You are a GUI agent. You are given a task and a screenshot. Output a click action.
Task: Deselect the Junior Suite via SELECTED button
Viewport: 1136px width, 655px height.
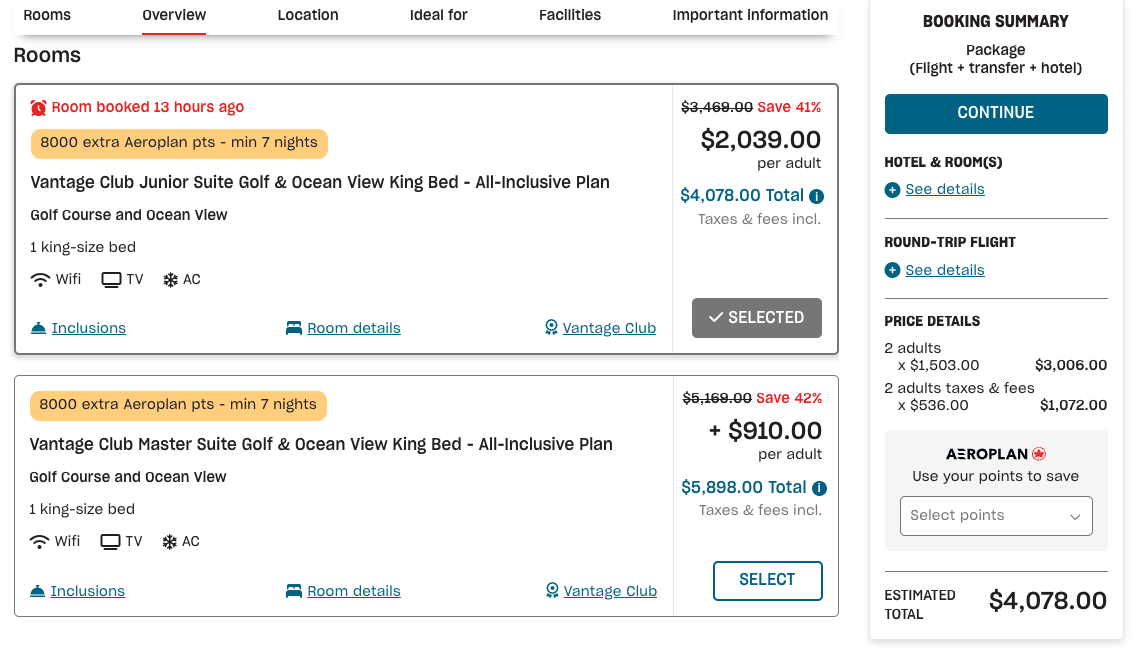[x=757, y=318]
